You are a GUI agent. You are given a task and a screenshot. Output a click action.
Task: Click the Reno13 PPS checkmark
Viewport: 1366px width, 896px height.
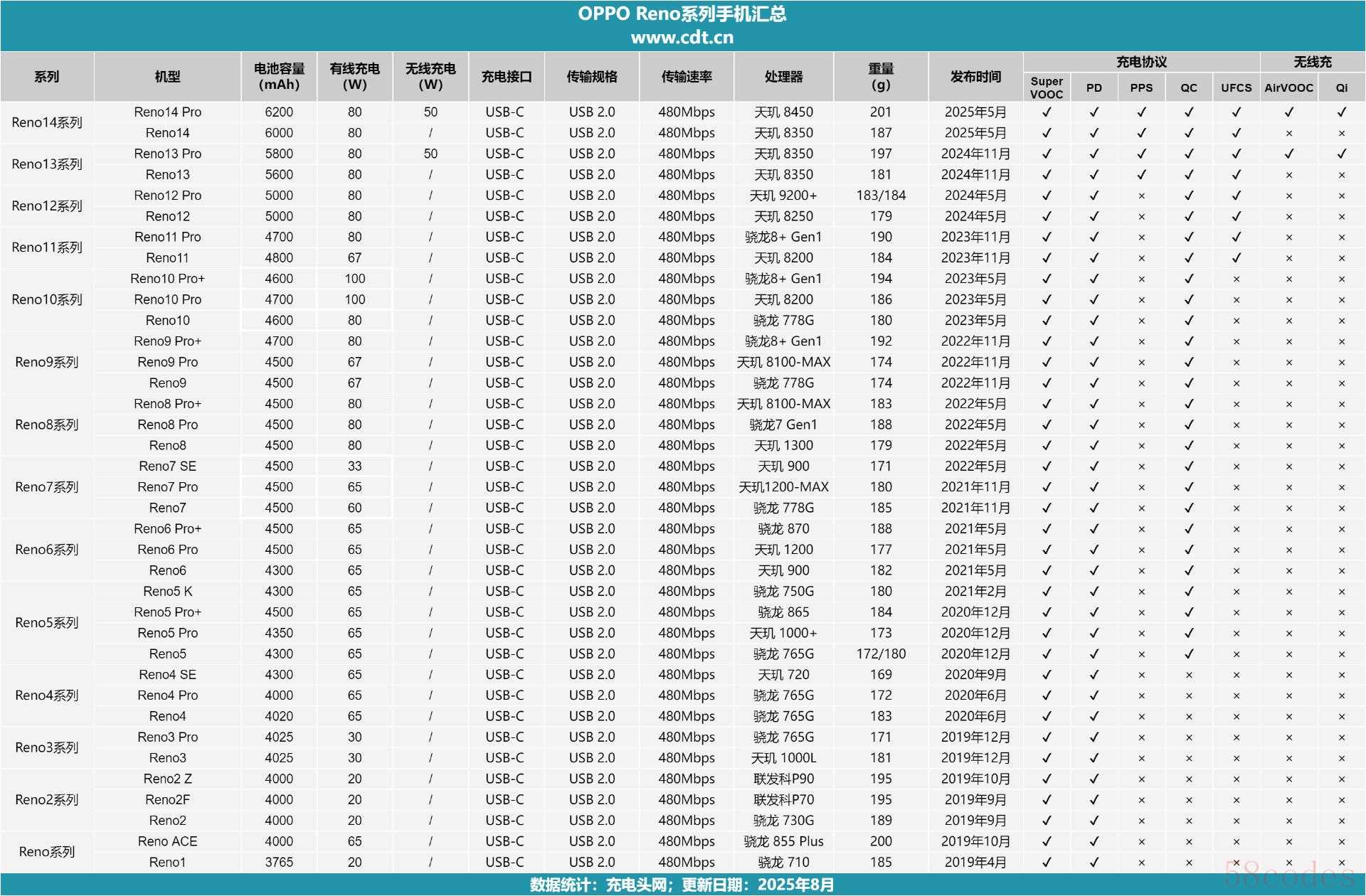(1141, 175)
